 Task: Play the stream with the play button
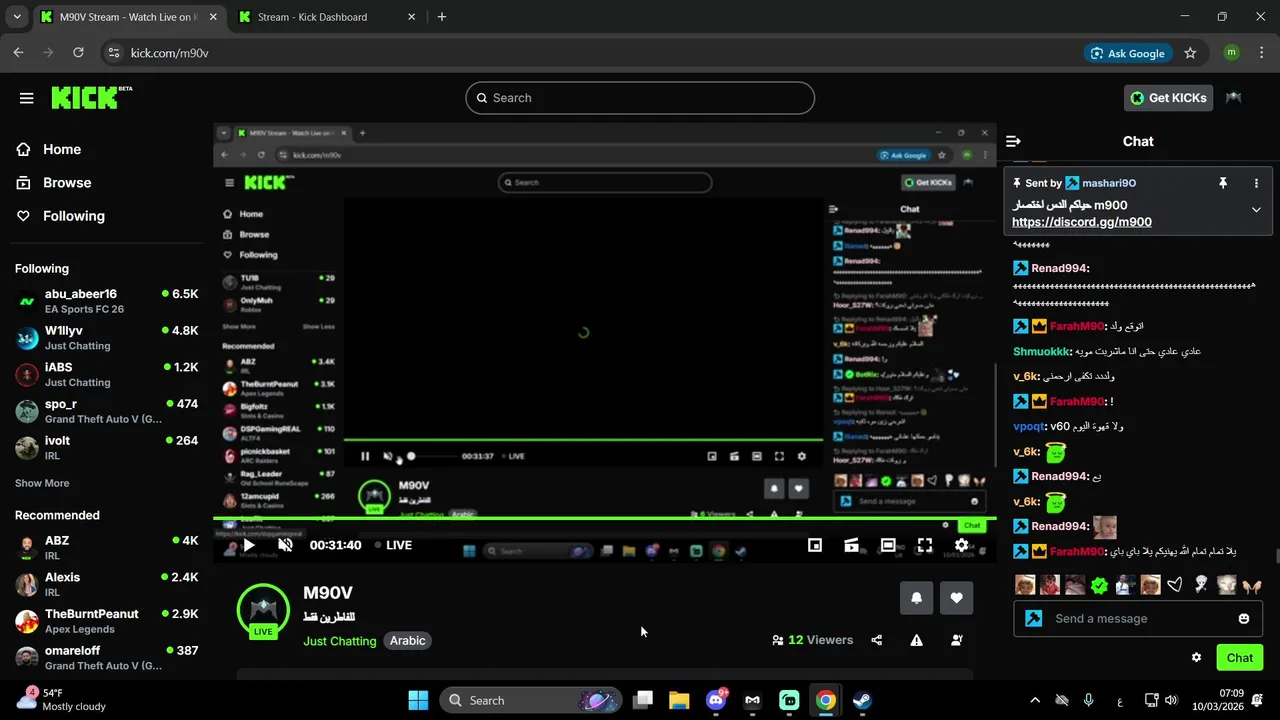249,545
